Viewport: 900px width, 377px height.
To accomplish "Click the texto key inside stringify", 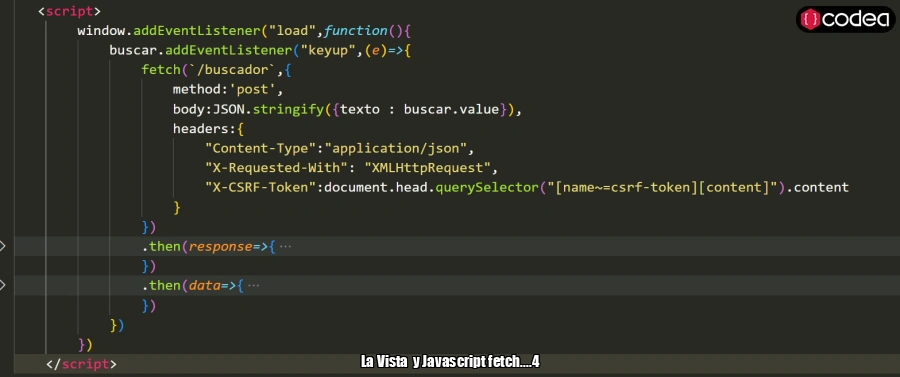I will (360, 109).
